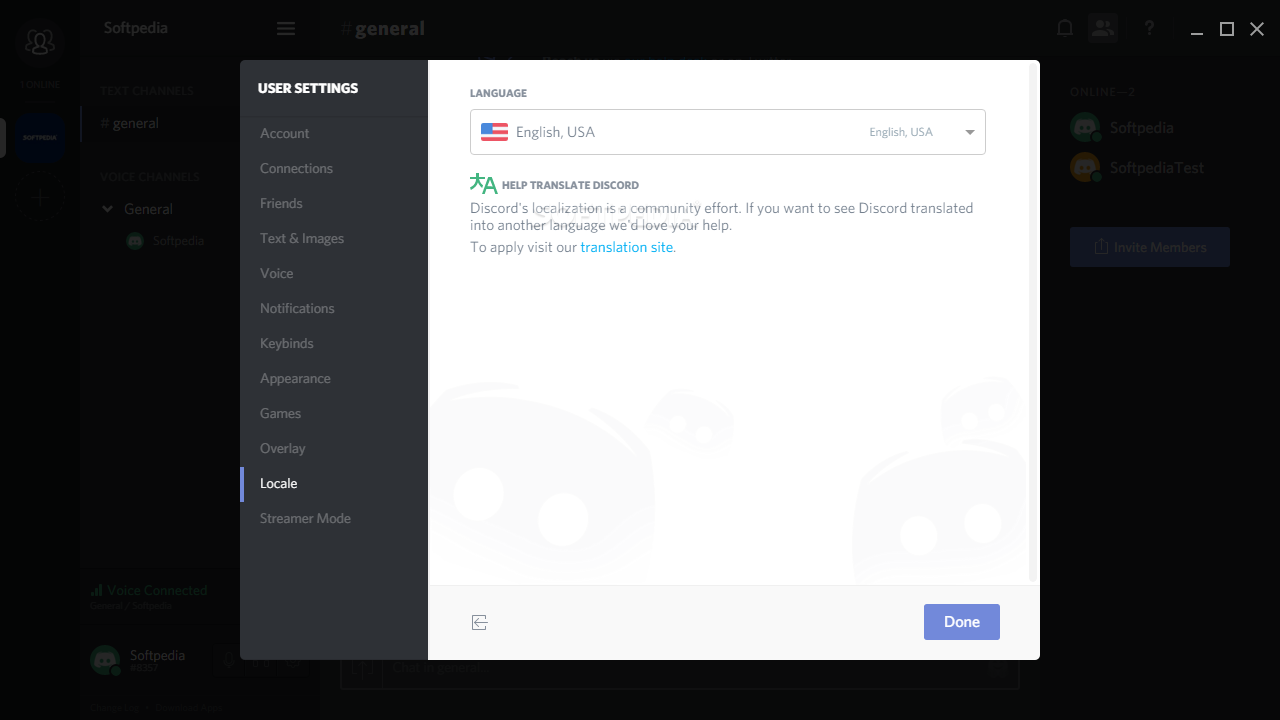Switch to Appearance settings
This screenshot has height=720, width=1280.
pos(334,378)
